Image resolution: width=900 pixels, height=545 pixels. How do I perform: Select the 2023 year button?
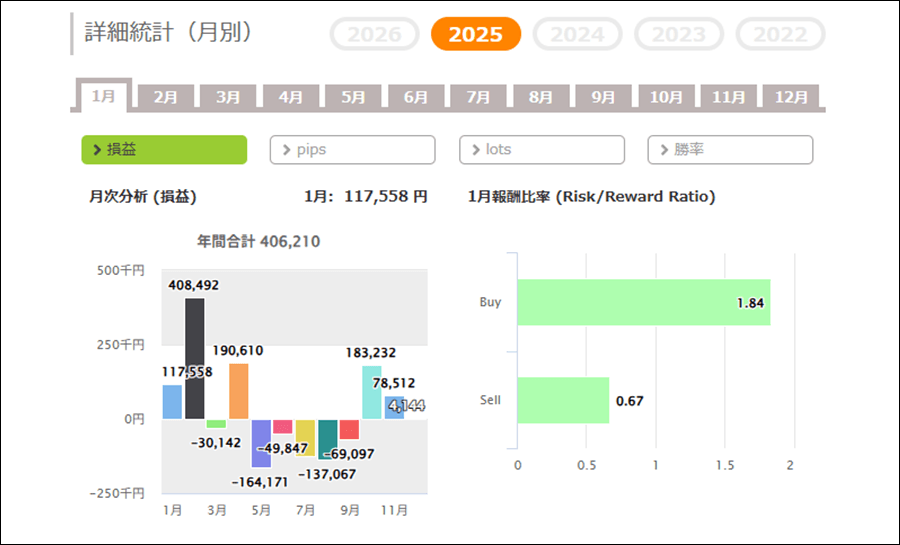pos(679,34)
